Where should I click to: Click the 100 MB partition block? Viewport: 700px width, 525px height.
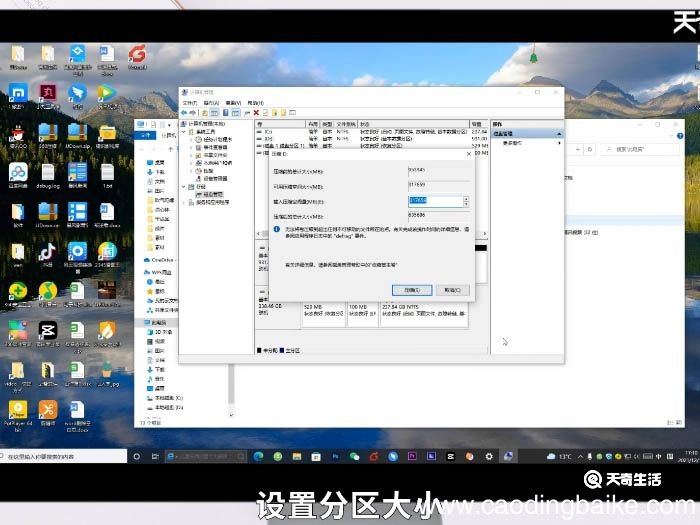(362, 314)
